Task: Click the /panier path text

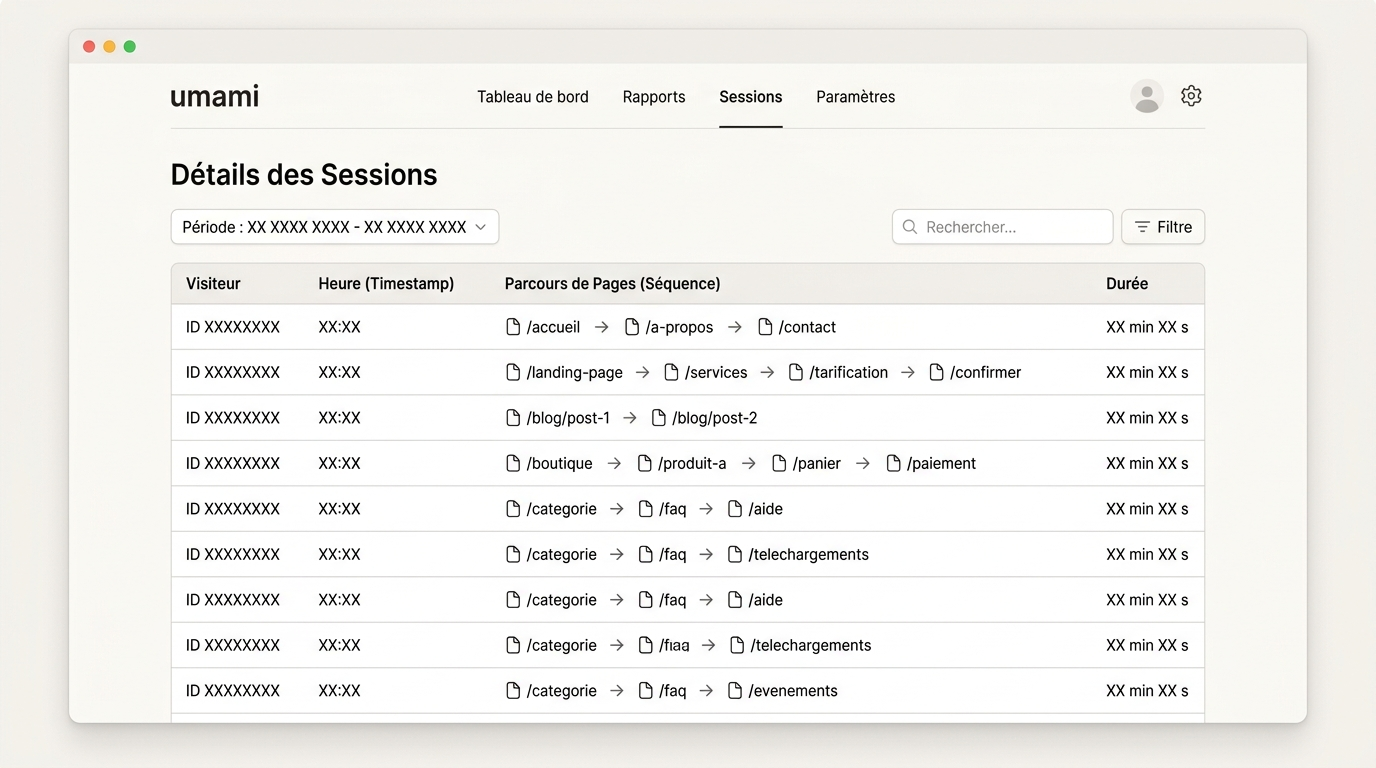Action: point(817,463)
